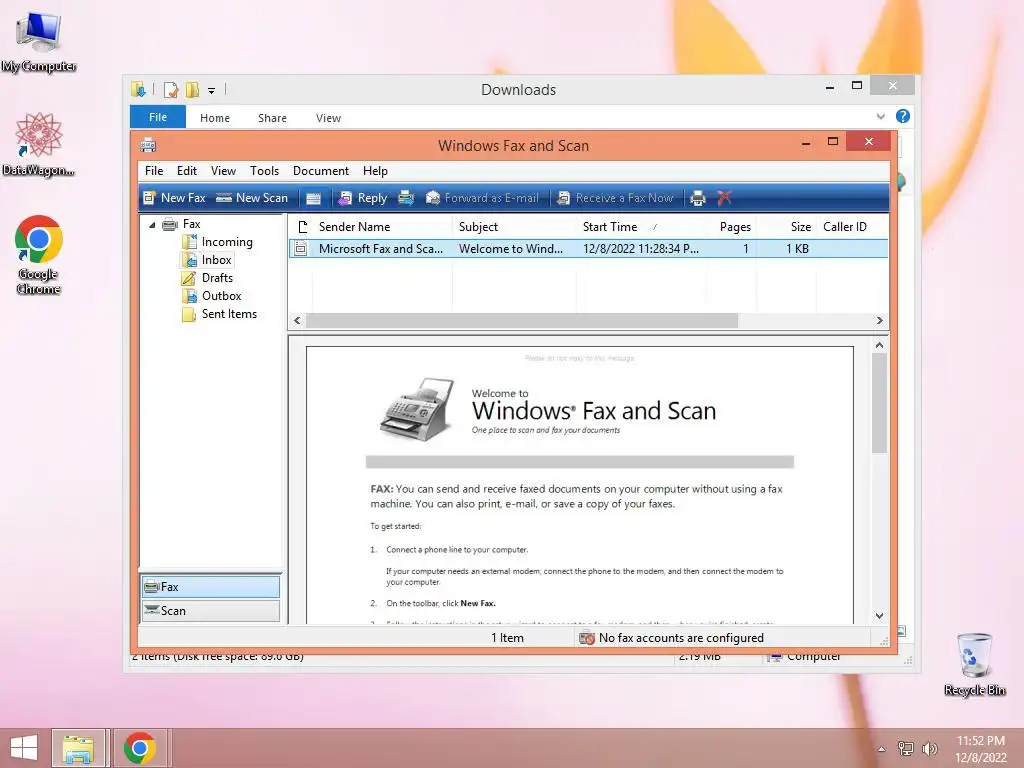
Task: Click Properties icon in Downloads title bar
Action: click(170, 89)
